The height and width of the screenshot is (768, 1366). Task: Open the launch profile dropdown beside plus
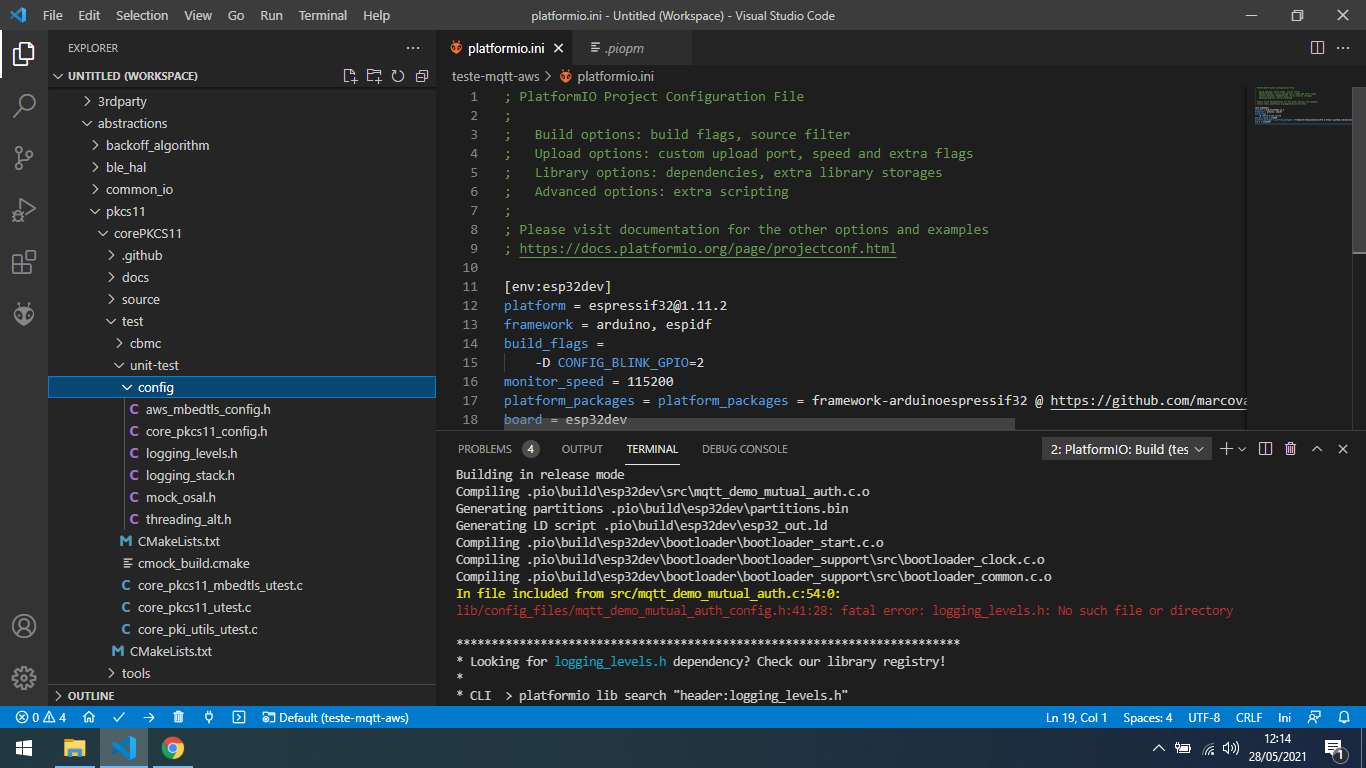pos(1243,449)
